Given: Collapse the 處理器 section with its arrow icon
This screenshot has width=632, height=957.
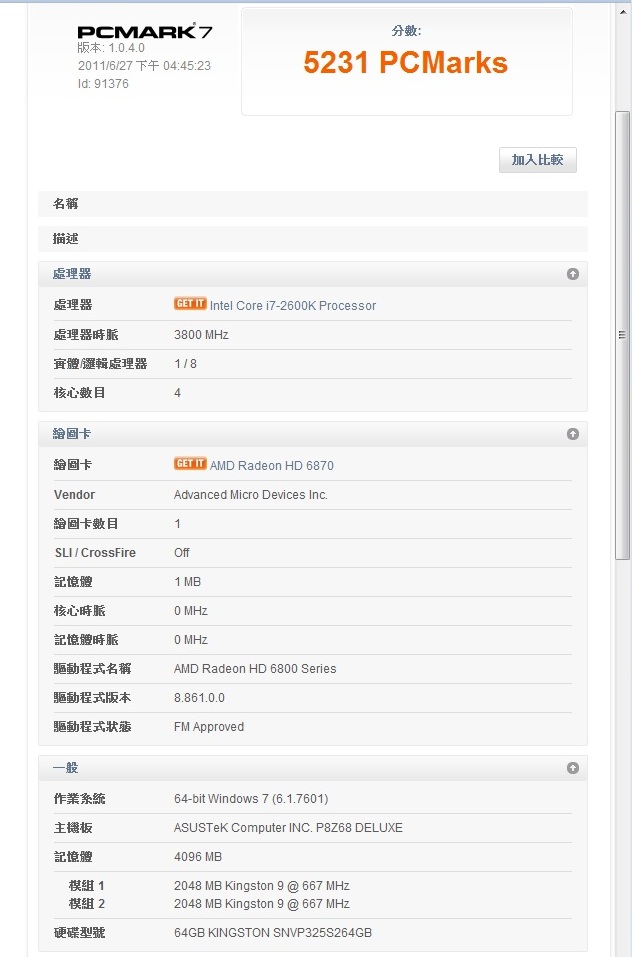Looking at the screenshot, I should pyautogui.click(x=573, y=274).
